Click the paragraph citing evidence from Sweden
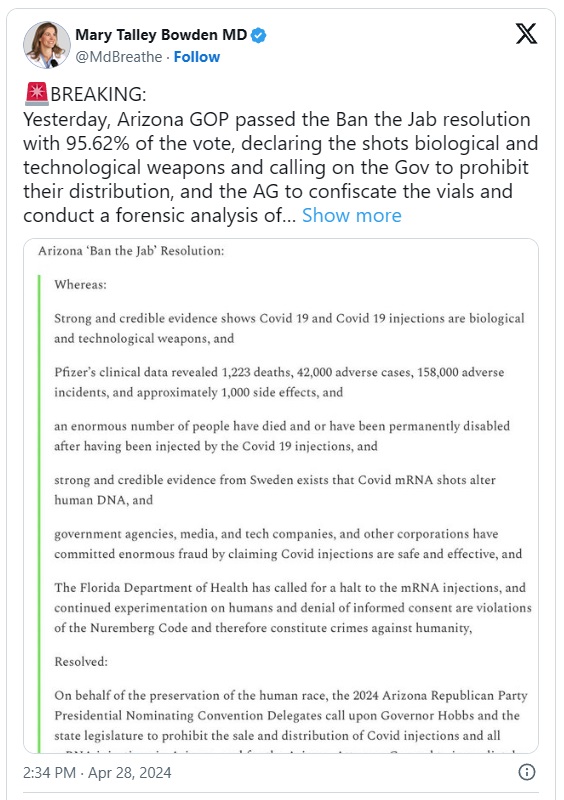Screen dimensions: 564x800 click(275, 490)
